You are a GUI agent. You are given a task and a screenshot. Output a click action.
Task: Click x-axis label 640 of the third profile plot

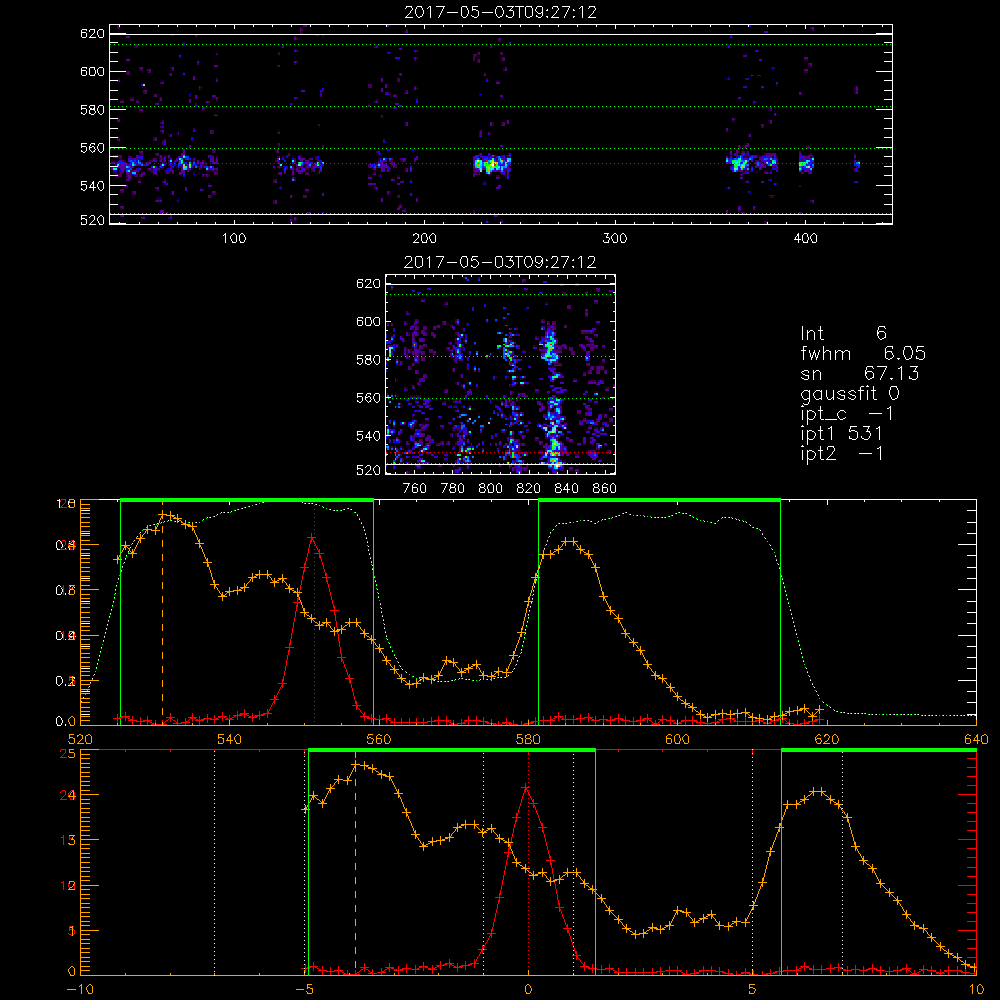point(976,739)
